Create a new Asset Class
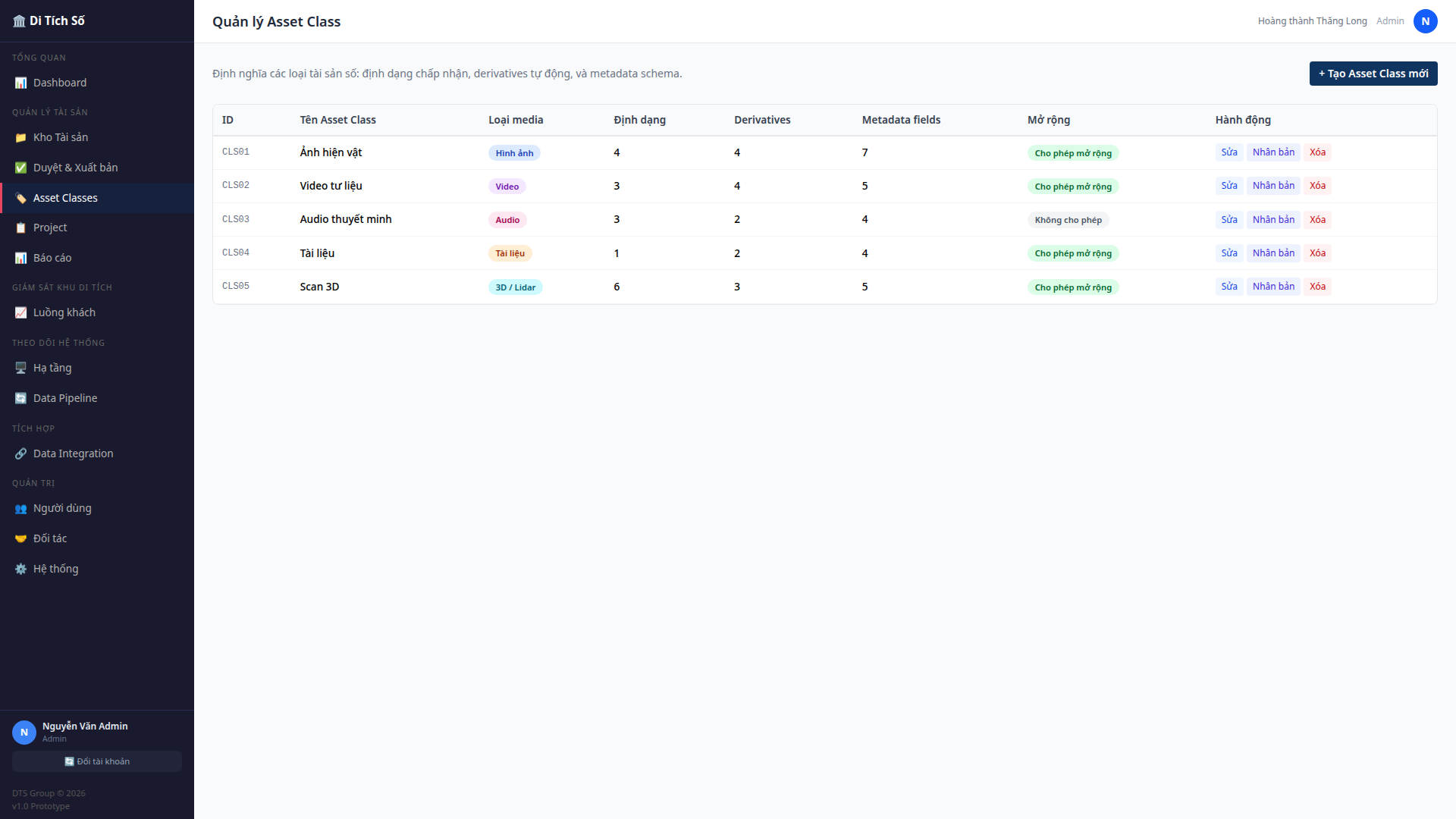1456x819 pixels. [x=1373, y=74]
